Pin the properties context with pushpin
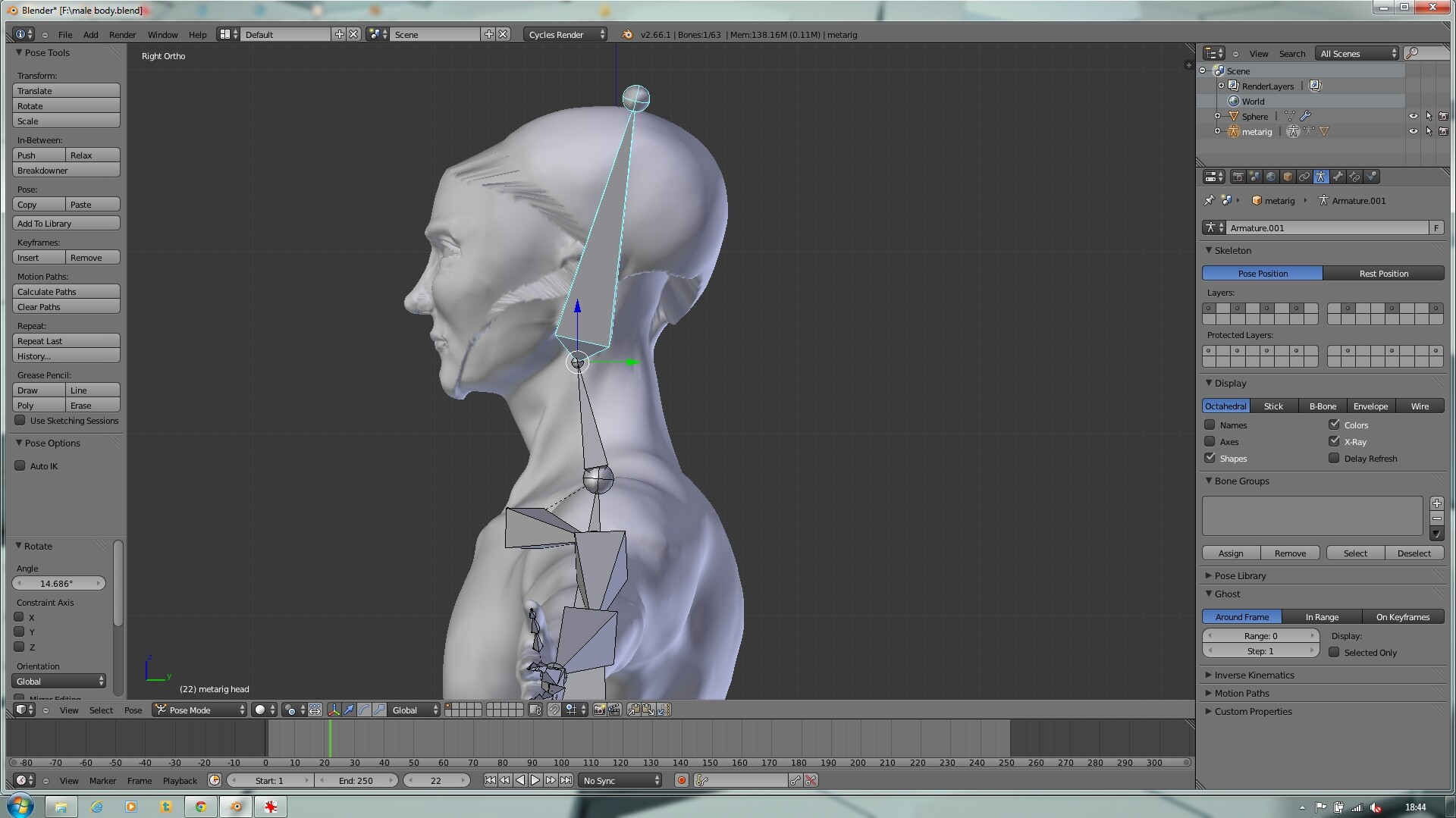Image resolution: width=1456 pixels, height=818 pixels. [x=1209, y=201]
